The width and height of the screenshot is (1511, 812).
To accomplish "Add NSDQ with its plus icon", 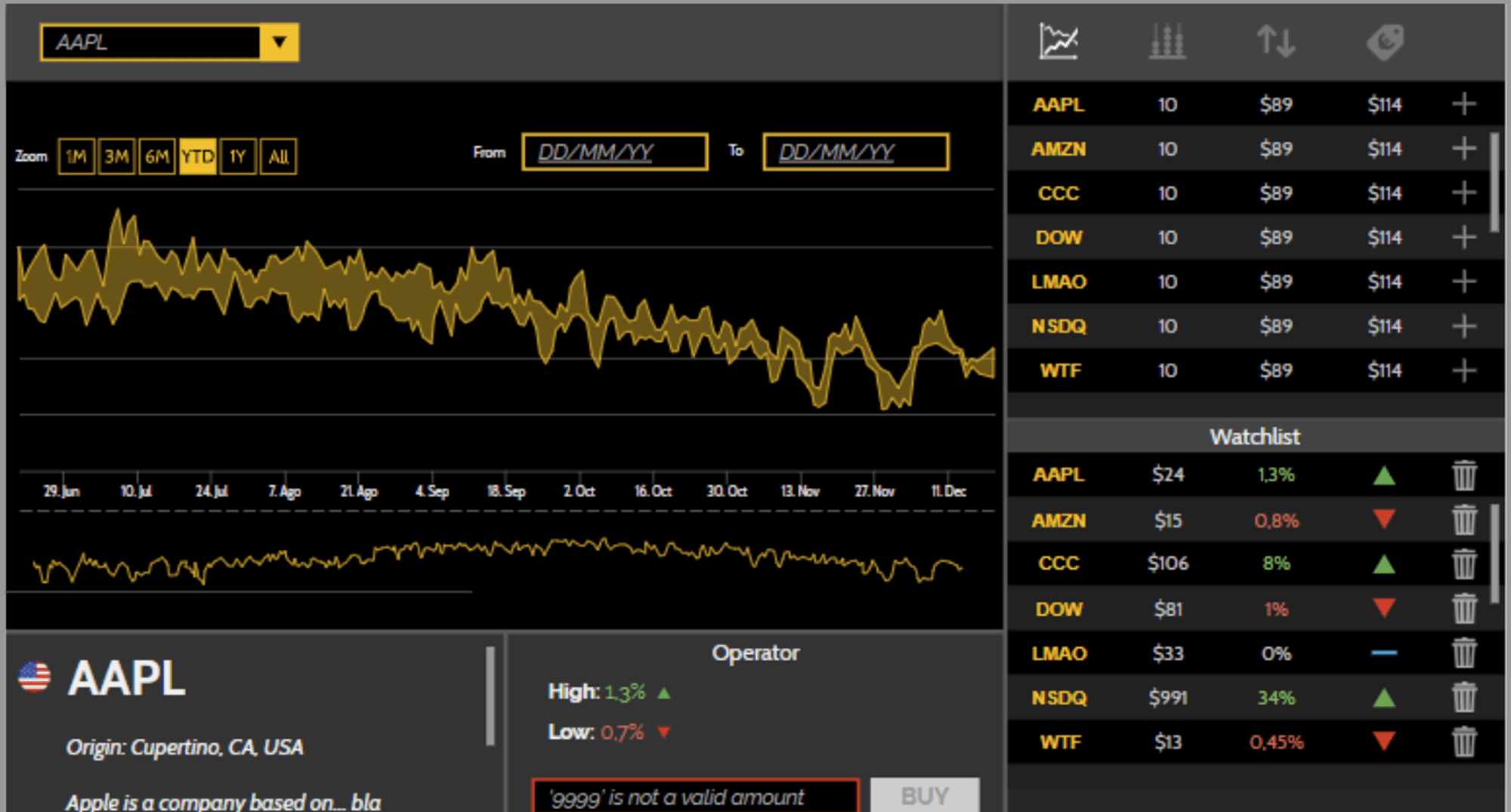I will (1464, 326).
